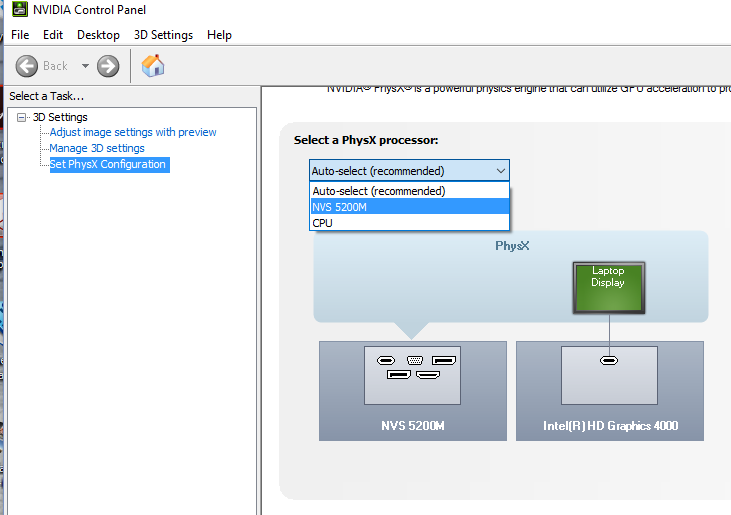The height and width of the screenshot is (515, 731).
Task: Open the 3D Settings menu
Action: pyautogui.click(x=163, y=35)
